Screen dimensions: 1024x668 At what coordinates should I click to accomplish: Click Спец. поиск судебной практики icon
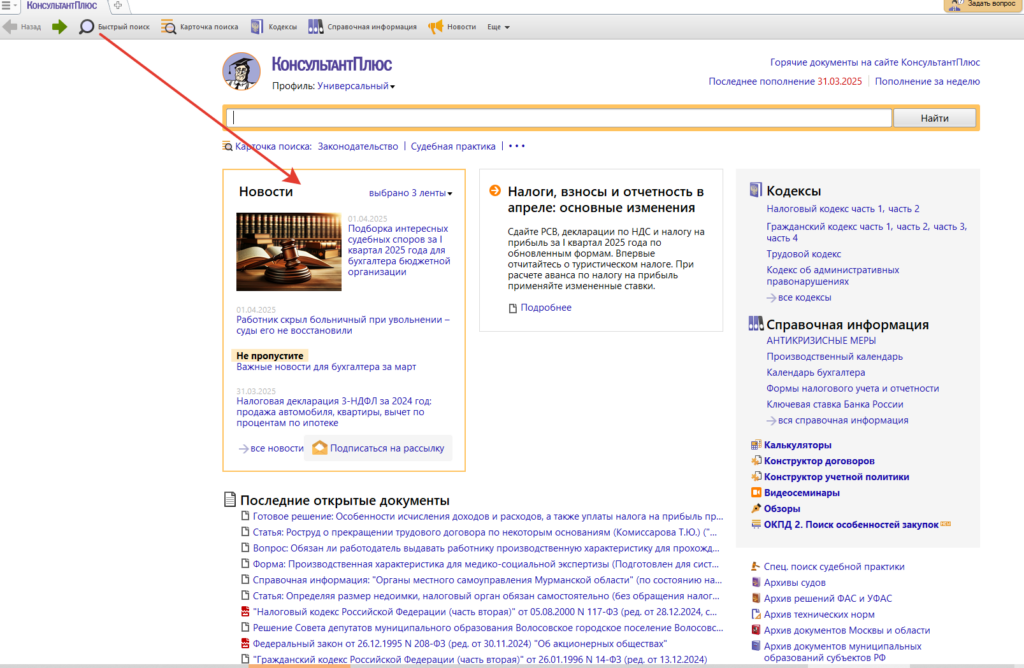(756, 567)
